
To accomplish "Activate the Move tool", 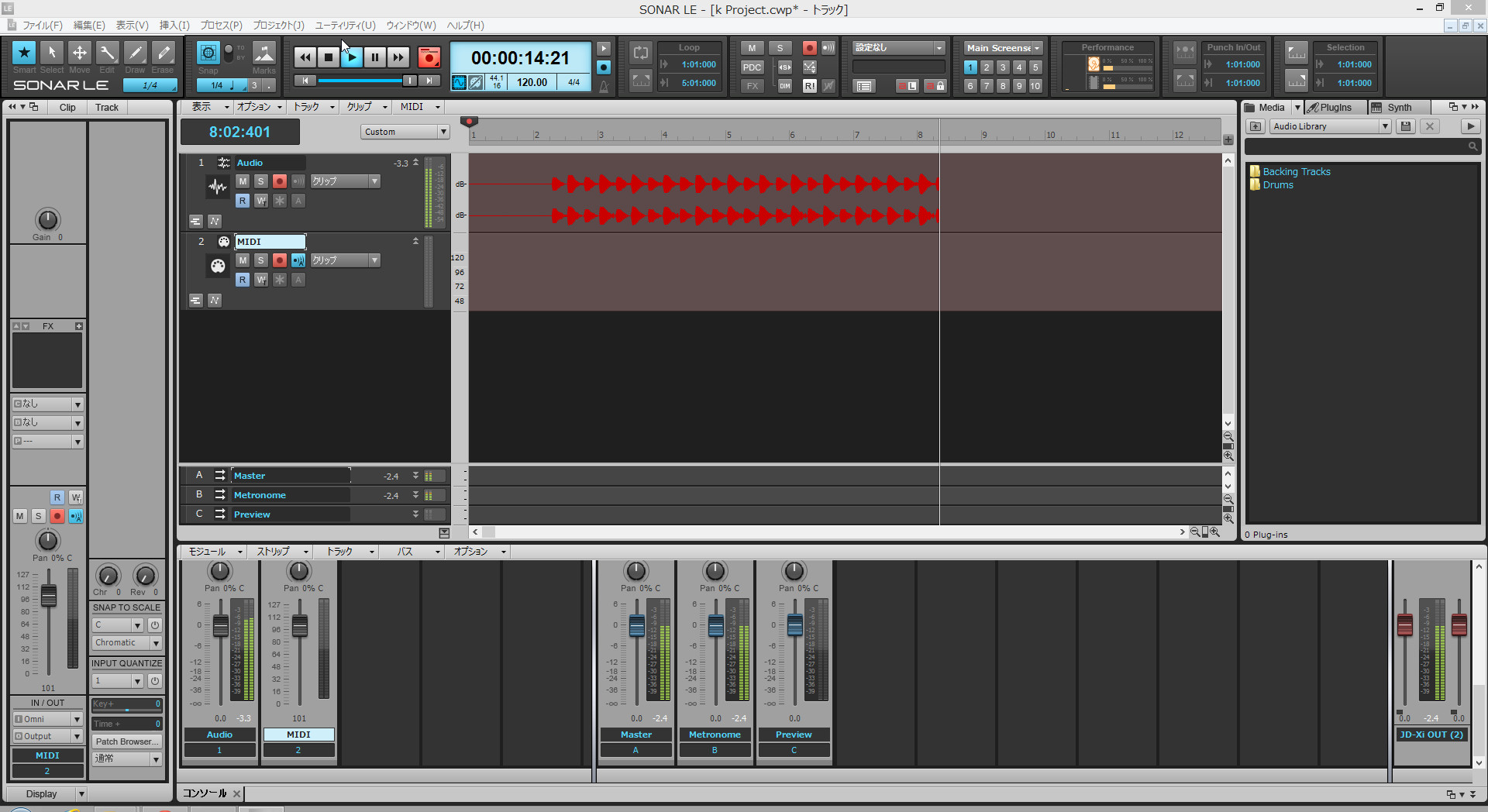I will pyautogui.click(x=80, y=53).
